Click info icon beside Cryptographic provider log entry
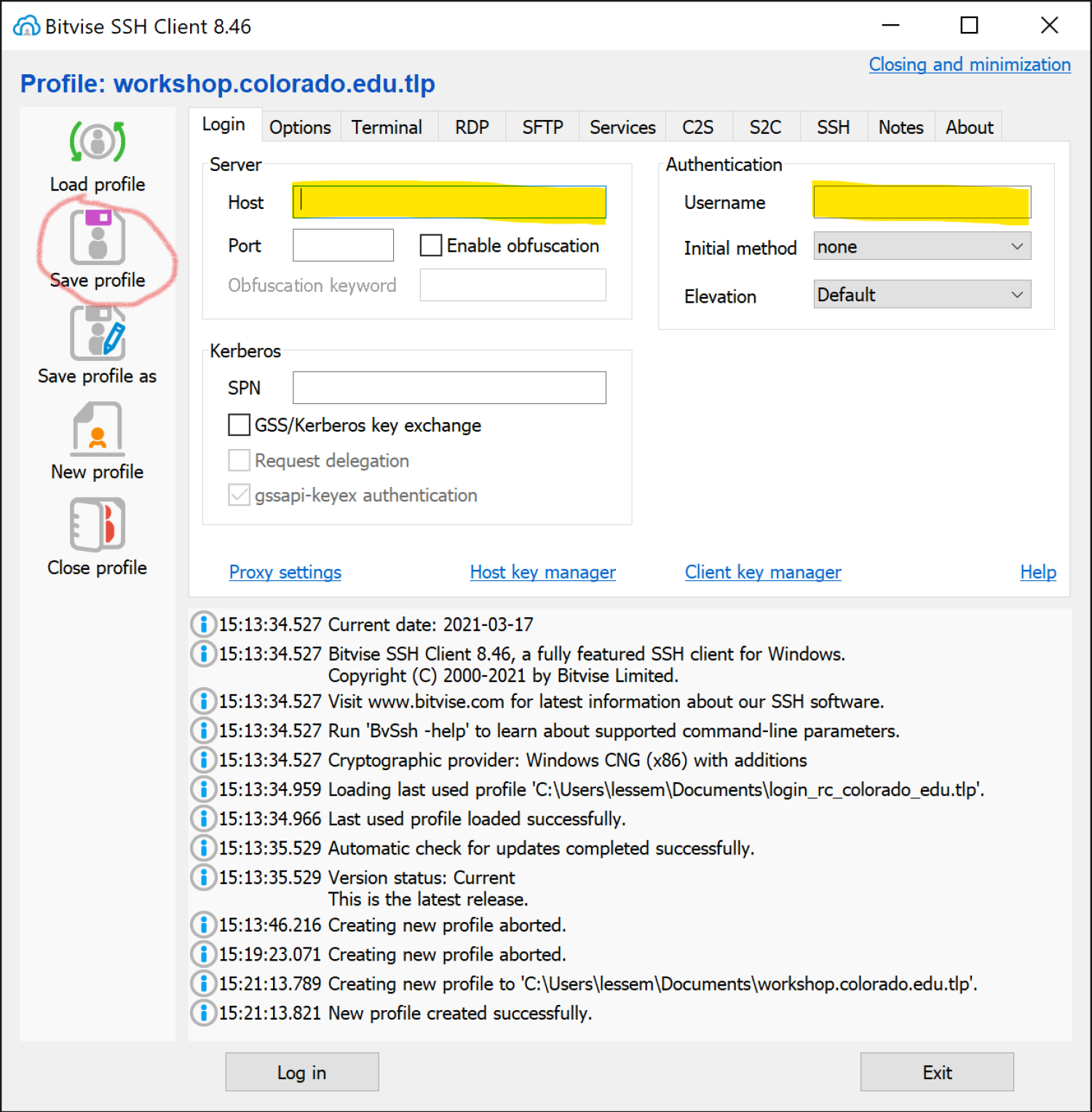1092x1112 pixels. [204, 760]
